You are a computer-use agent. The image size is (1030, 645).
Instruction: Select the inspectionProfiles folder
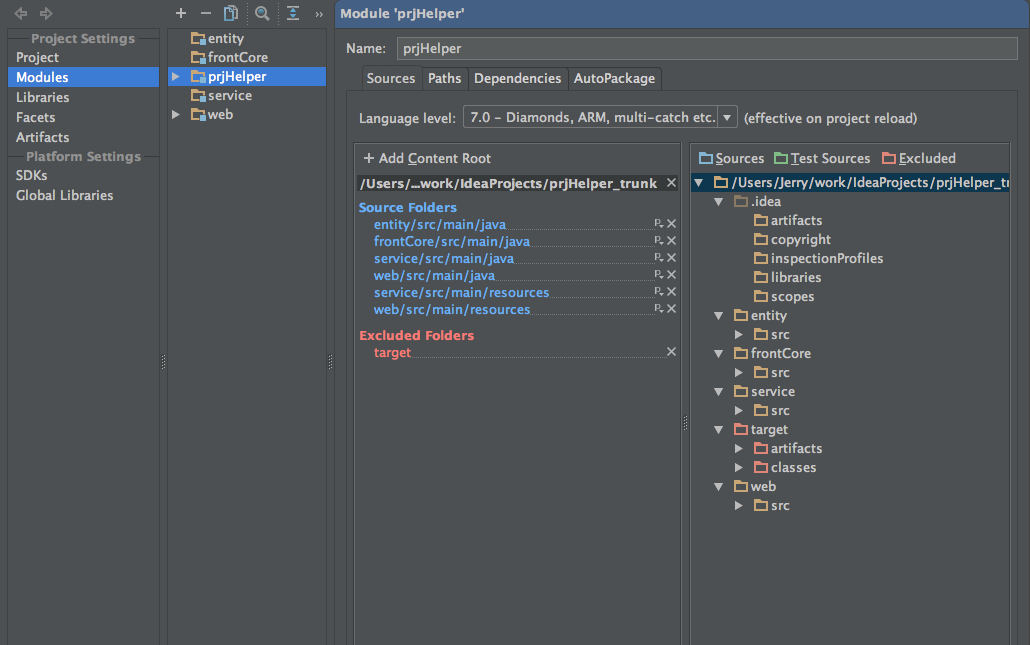[818, 259]
